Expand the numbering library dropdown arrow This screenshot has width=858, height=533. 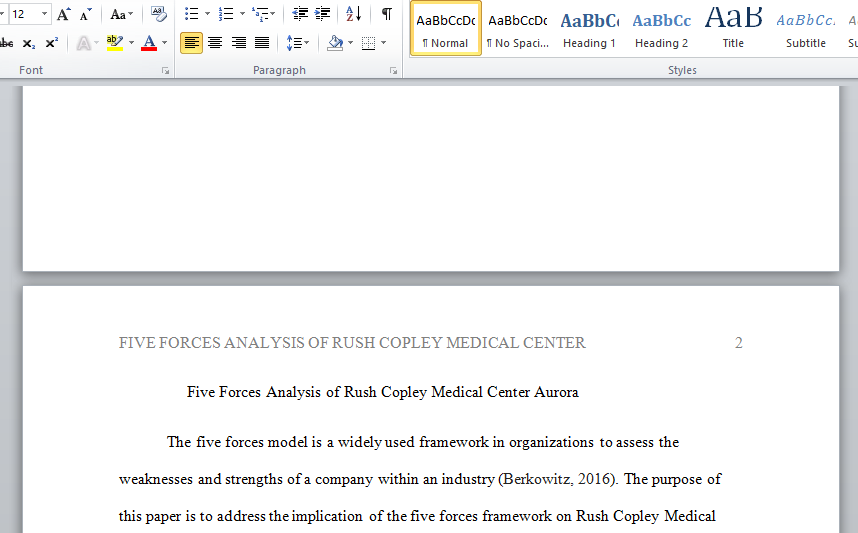pyautogui.click(x=242, y=14)
